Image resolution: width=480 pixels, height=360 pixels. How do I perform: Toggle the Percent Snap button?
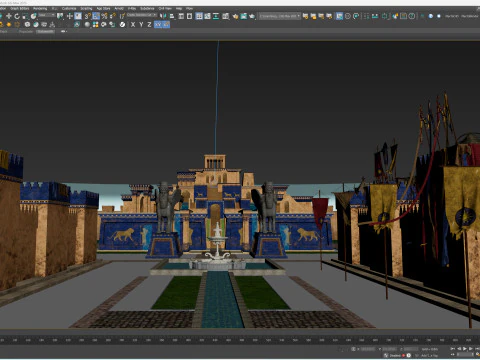(x=104, y=16)
